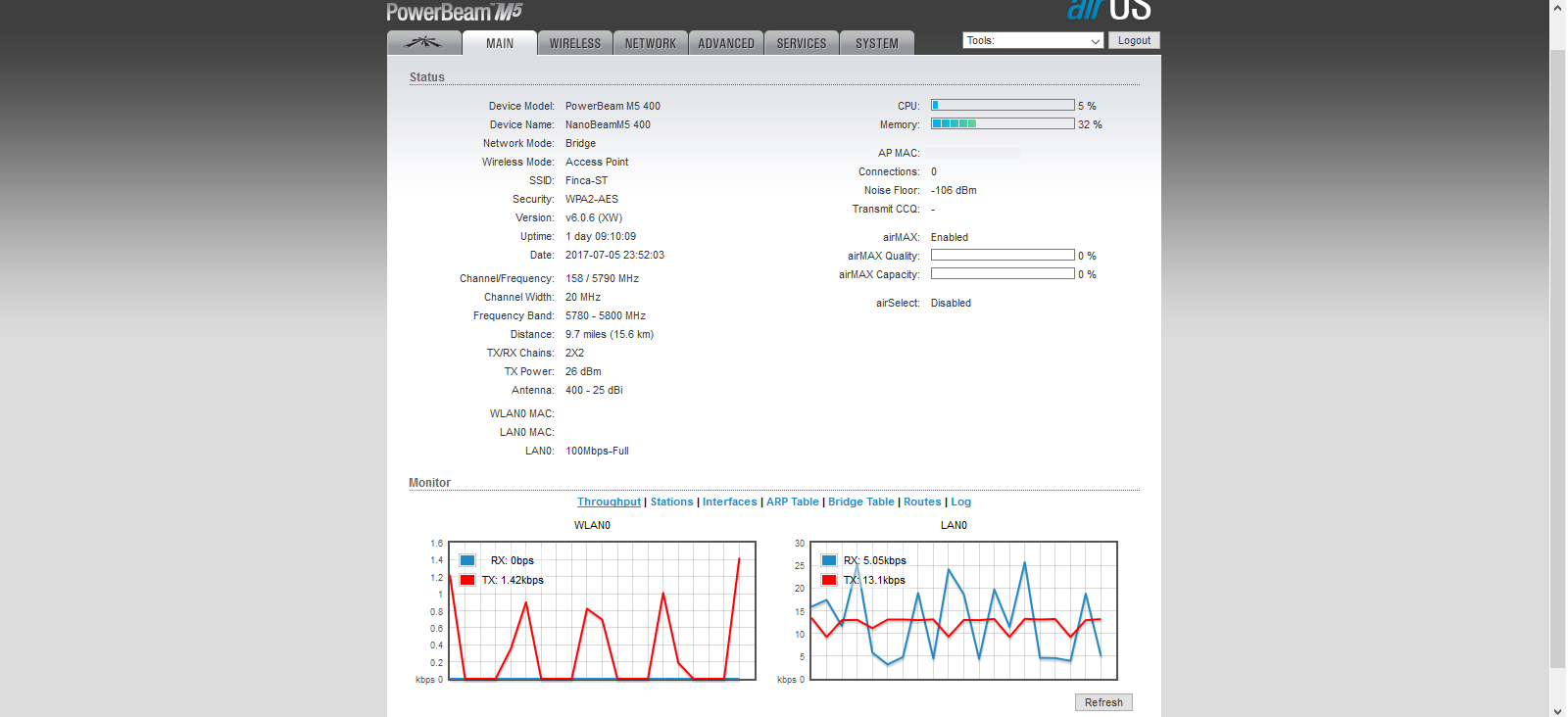Click red TX legend square in LAN0 graph
The width and height of the screenshot is (1568, 717).
[829, 580]
